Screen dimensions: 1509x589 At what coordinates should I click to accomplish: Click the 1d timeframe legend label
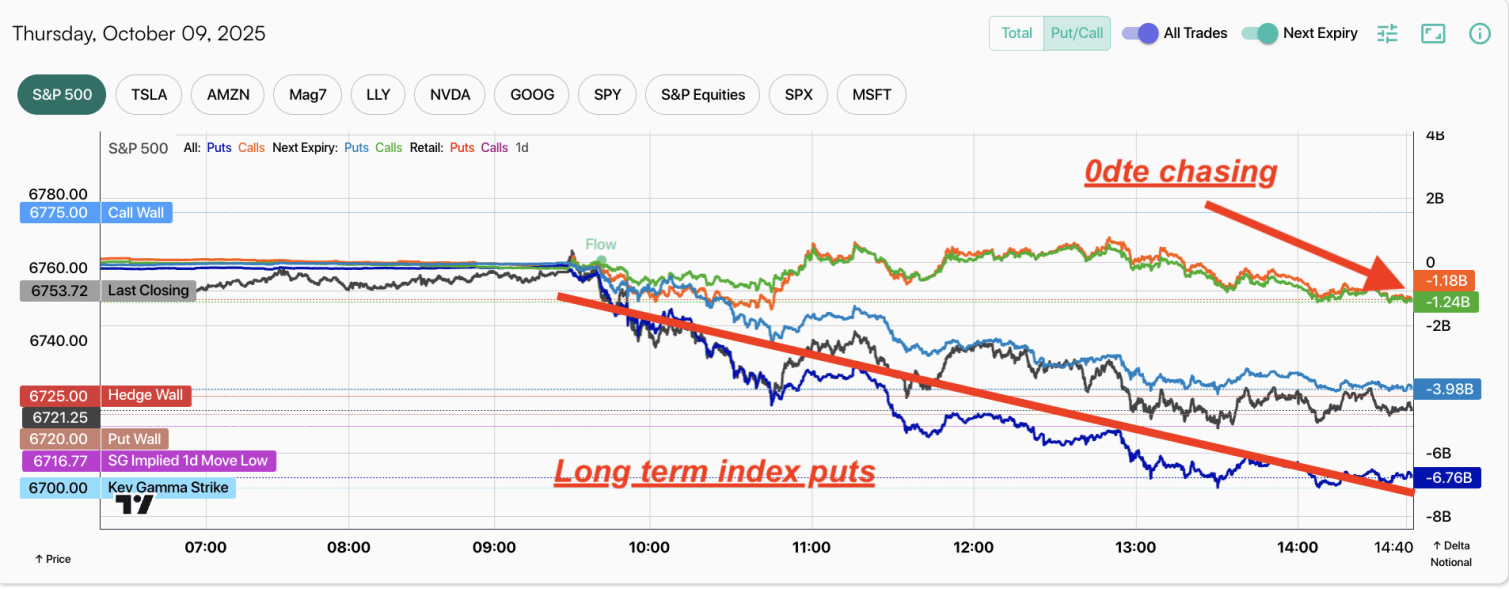point(522,148)
